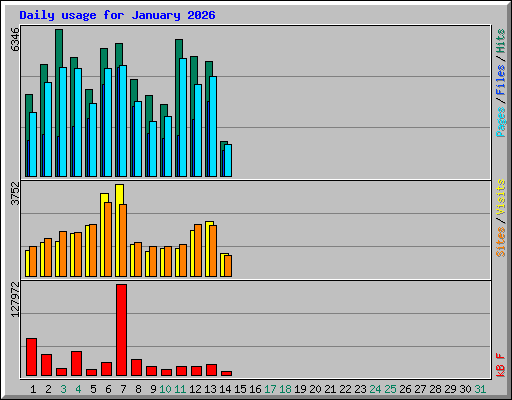The height and width of the screenshot is (400, 512).
Task: Click day 21 on the date axis
Action: point(330,389)
